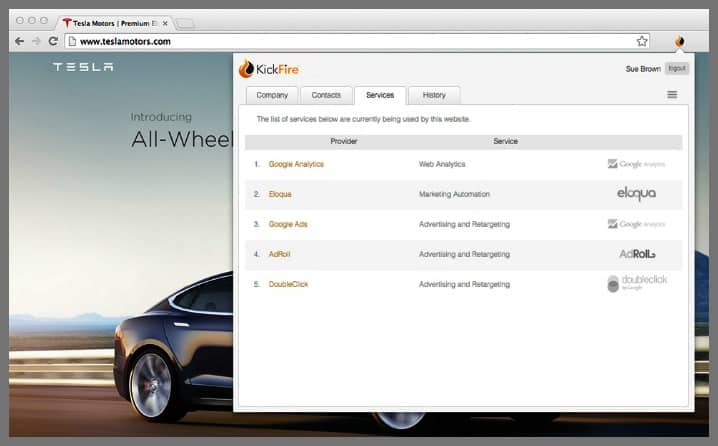Click the DoubleClick provider link

pos(288,284)
